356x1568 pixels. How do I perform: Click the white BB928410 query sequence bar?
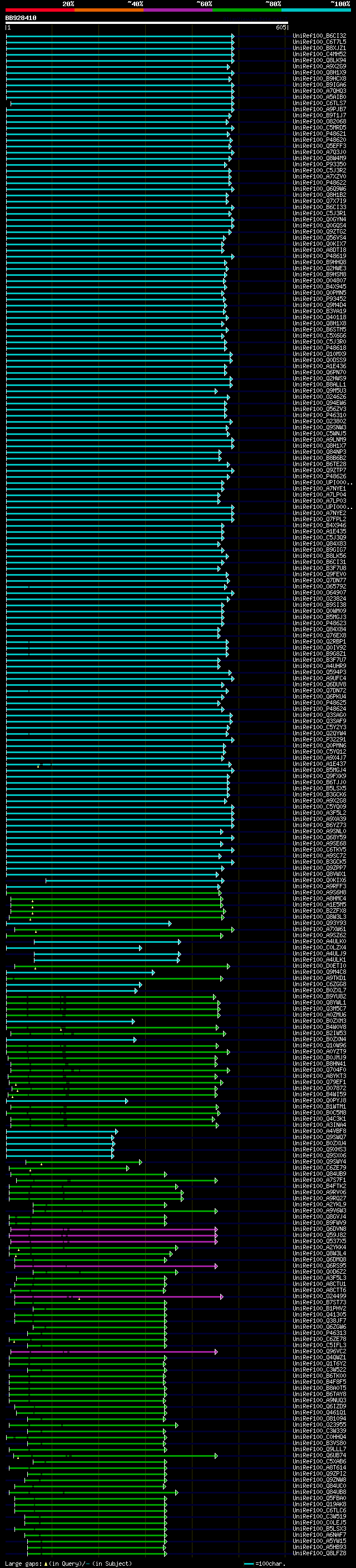pos(147,23)
